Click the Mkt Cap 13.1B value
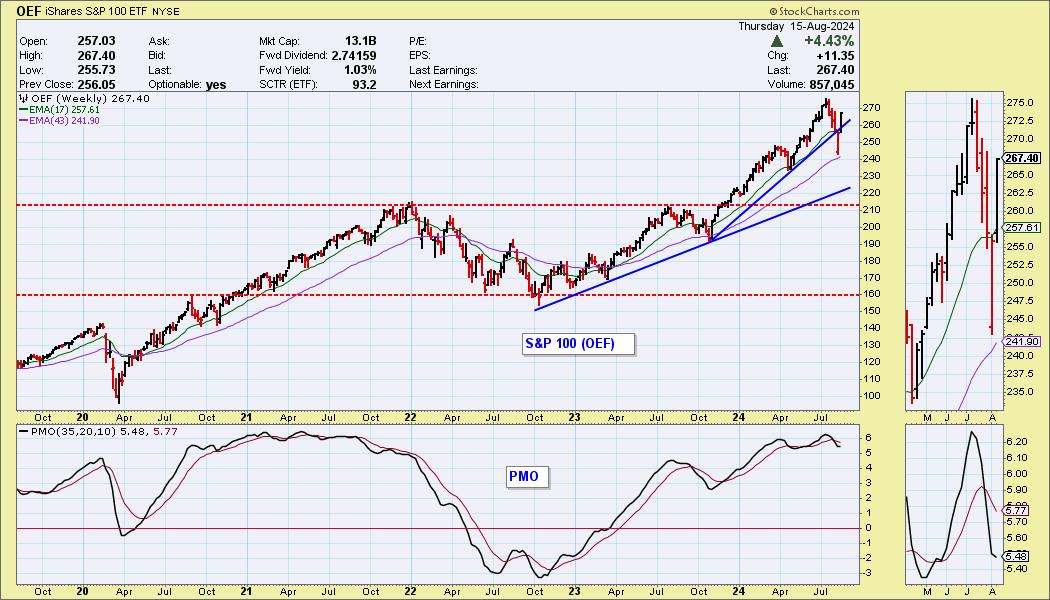Image resolution: width=1050 pixels, height=600 pixels. (362, 41)
